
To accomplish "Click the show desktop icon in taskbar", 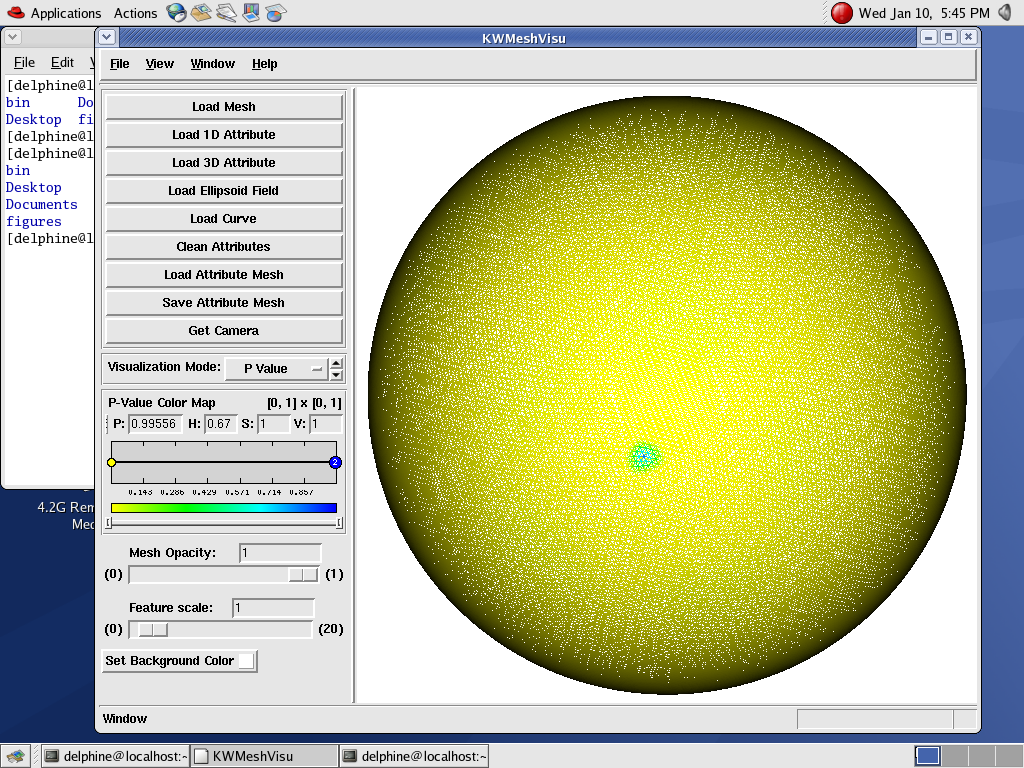I will coord(15,756).
